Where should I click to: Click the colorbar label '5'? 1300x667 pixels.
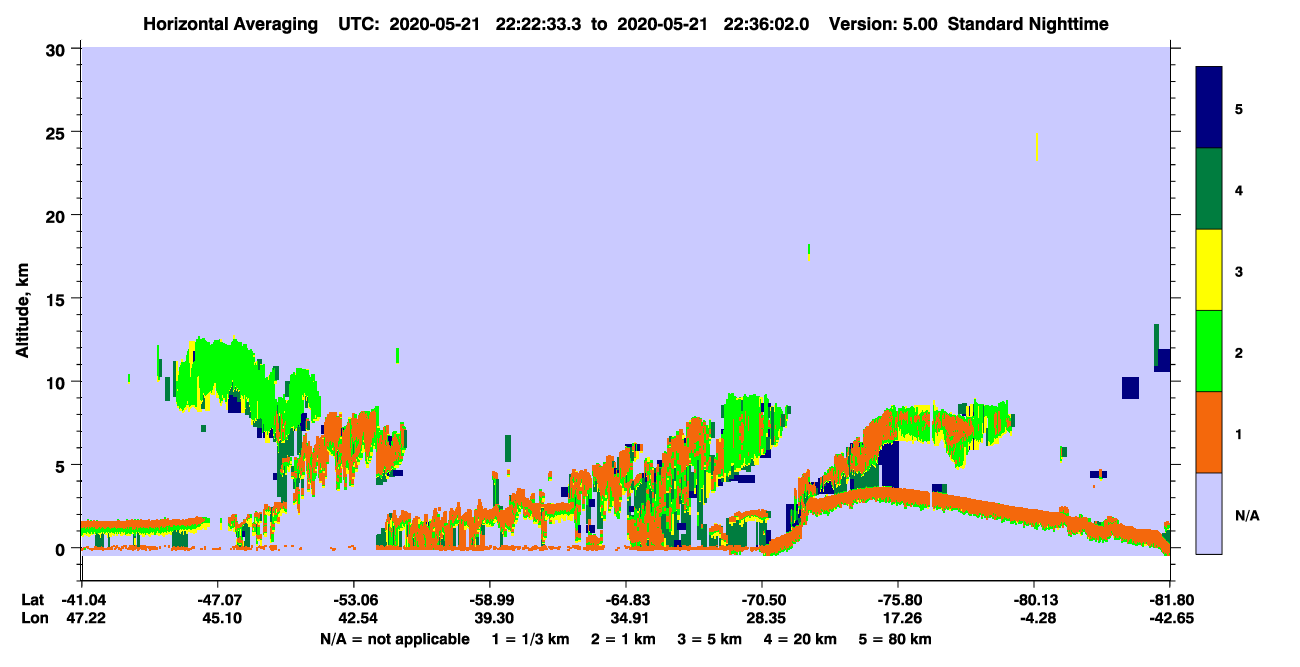click(1239, 108)
